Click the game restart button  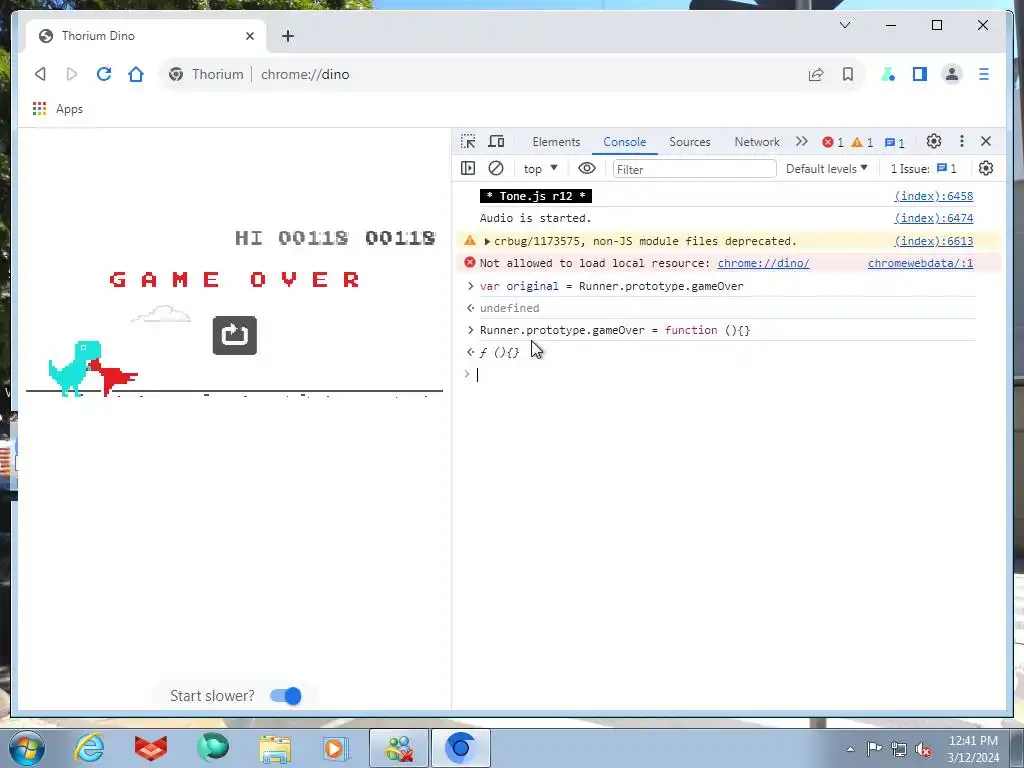pyautogui.click(x=234, y=335)
